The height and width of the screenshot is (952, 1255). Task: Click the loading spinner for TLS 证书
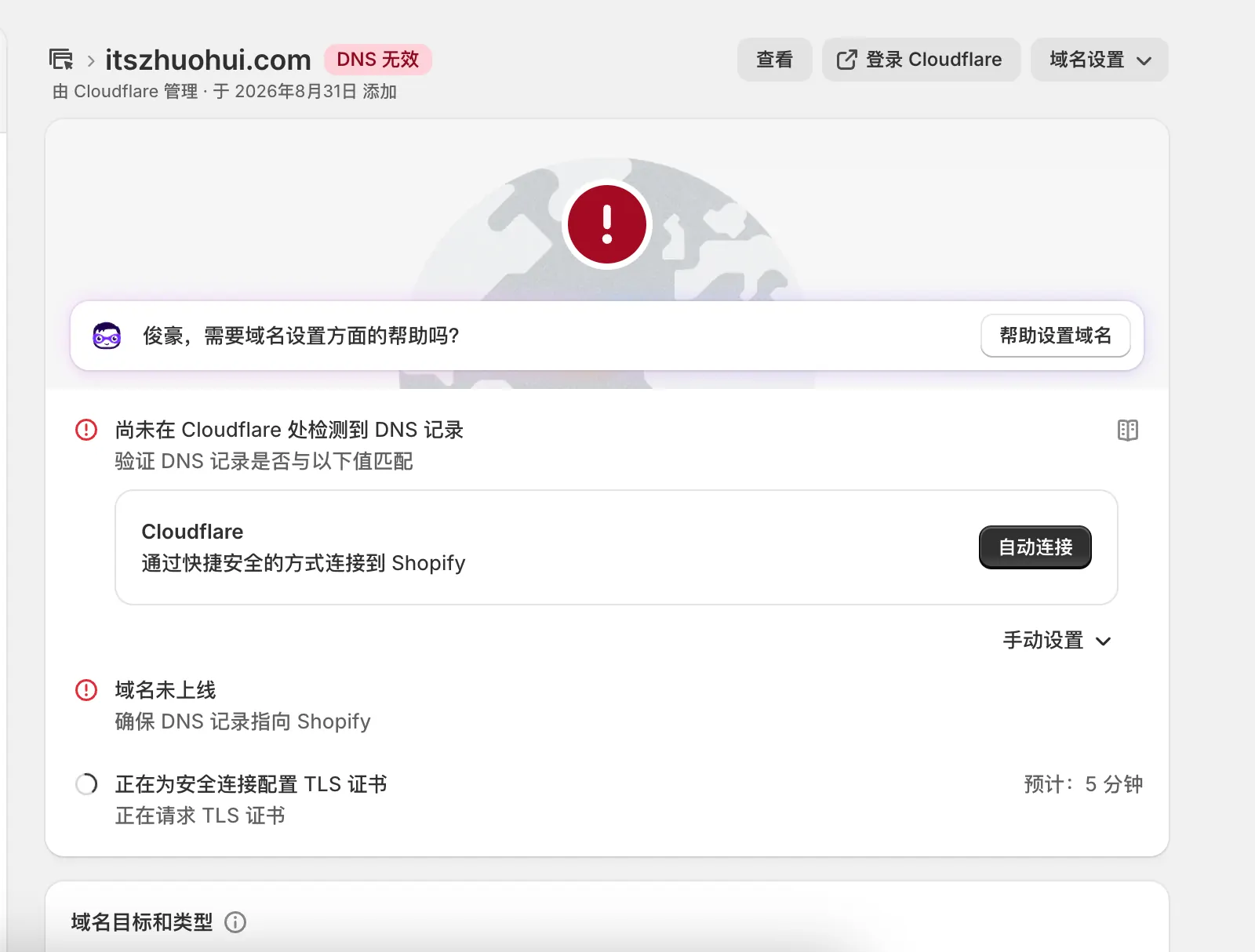click(86, 784)
